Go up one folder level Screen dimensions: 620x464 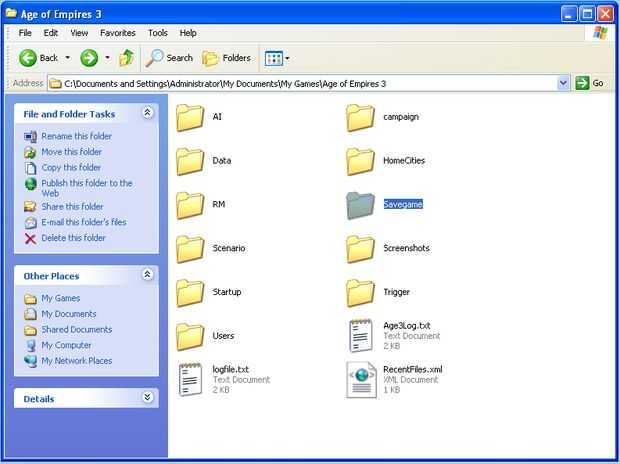127,58
